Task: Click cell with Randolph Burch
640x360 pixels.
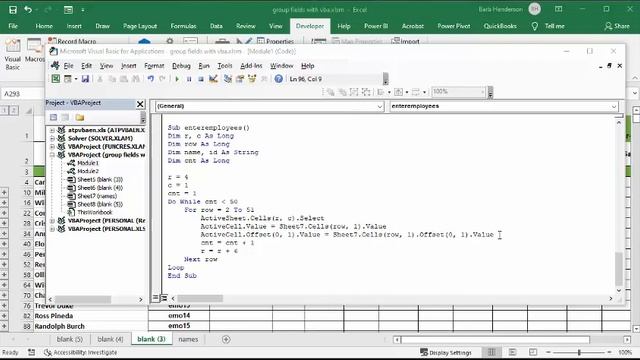Action: pos(90,326)
